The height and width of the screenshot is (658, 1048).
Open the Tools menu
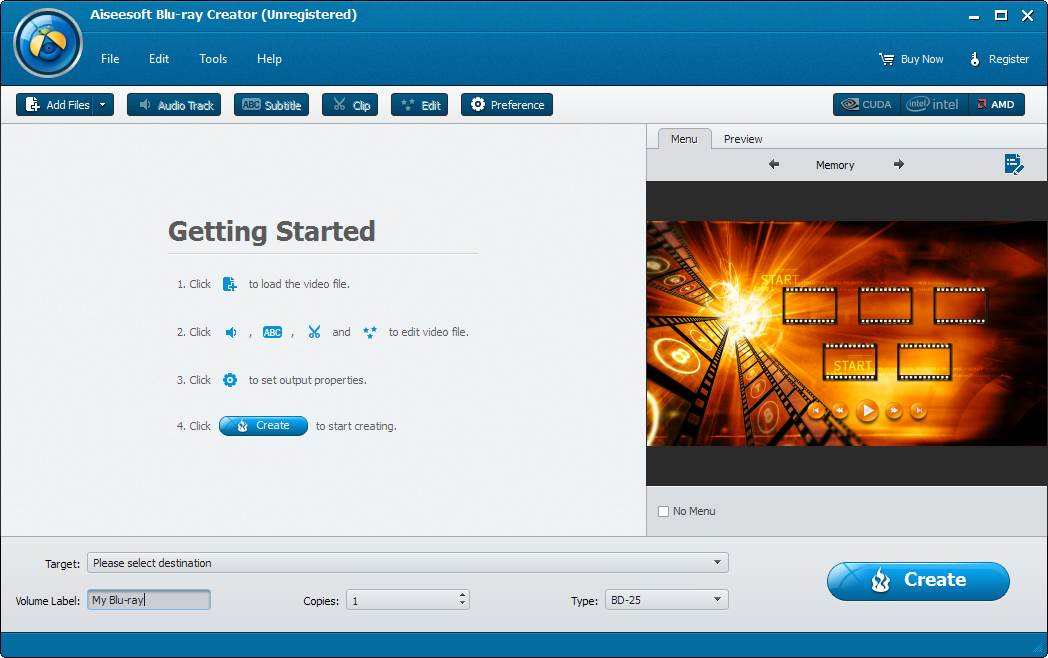tap(212, 59)
